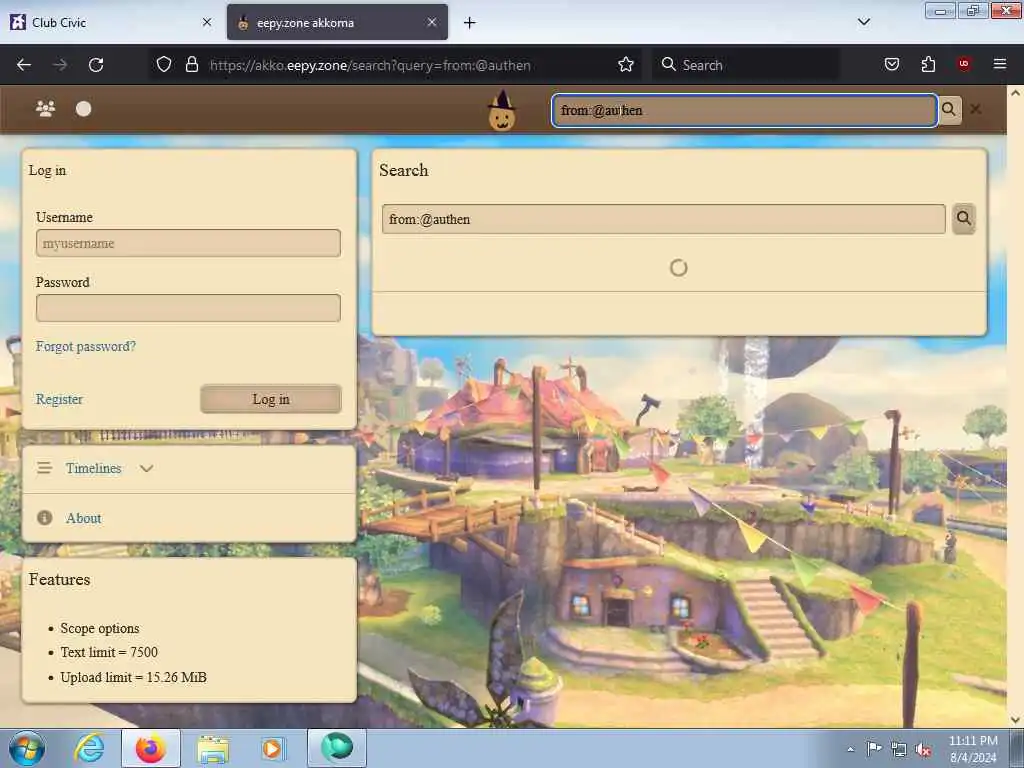Viewport: 1024px width, 768px height.
Task: Open the About page link
Action: (x=84, y=518)
